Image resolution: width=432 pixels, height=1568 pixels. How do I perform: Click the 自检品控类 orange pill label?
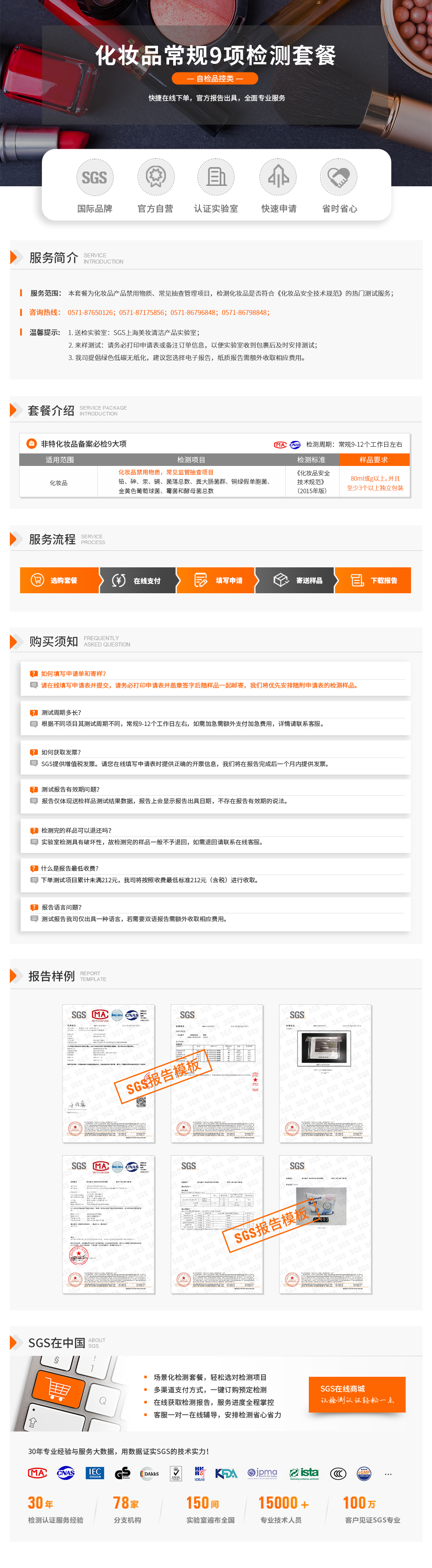pos(215,79)
